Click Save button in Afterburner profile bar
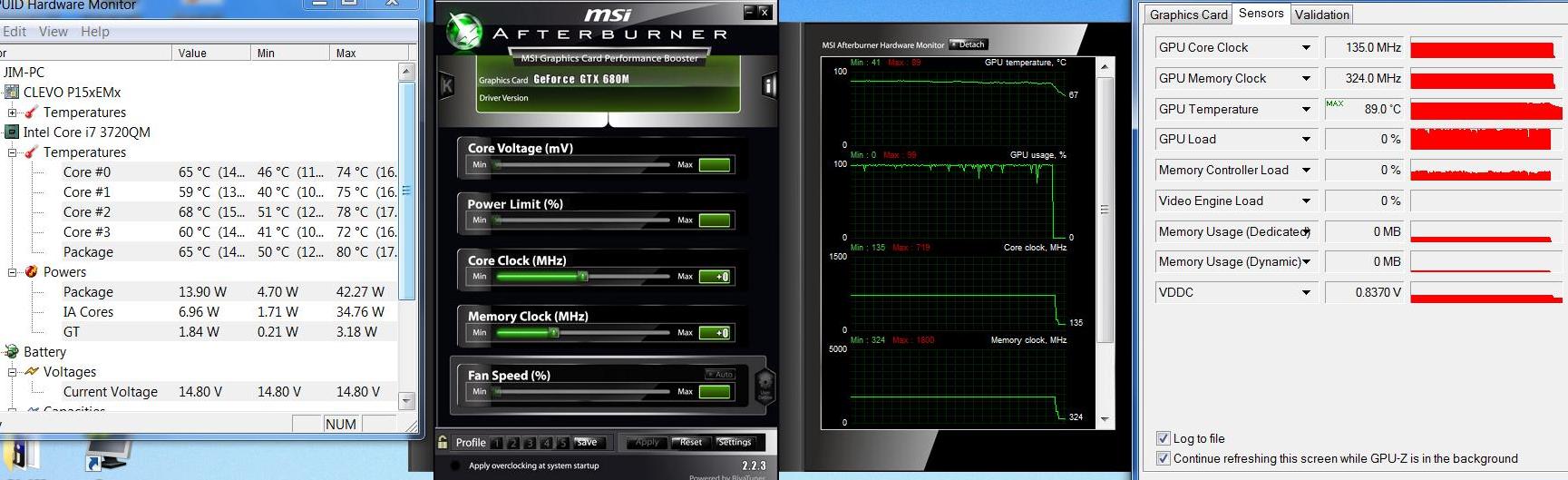Image resolution: width=1568 pixels, height=480 pixels. [x=587, y=442]
